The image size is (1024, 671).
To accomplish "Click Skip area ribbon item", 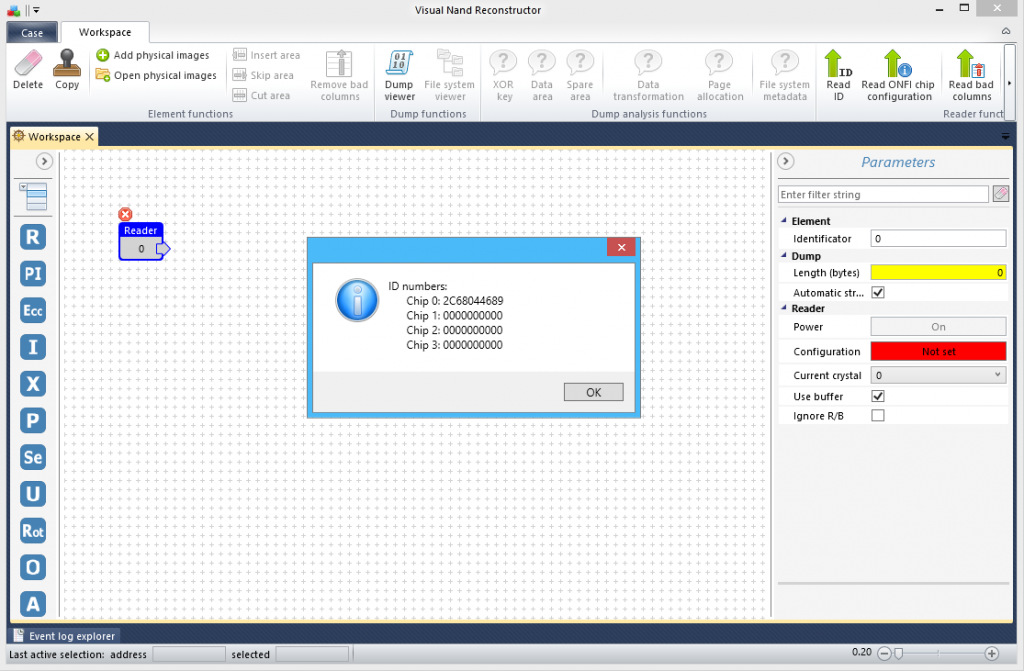I will (x=263, y=75).
